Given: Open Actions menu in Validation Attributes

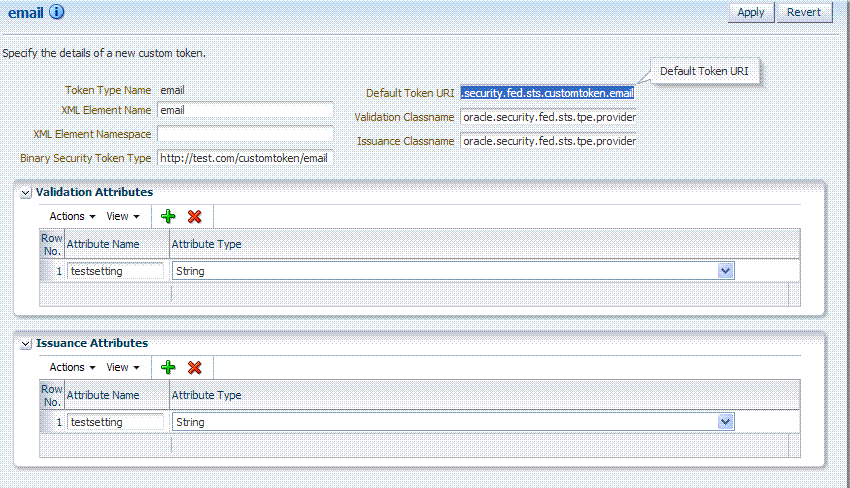Looking at the screenshot, I should pos(72,216).
